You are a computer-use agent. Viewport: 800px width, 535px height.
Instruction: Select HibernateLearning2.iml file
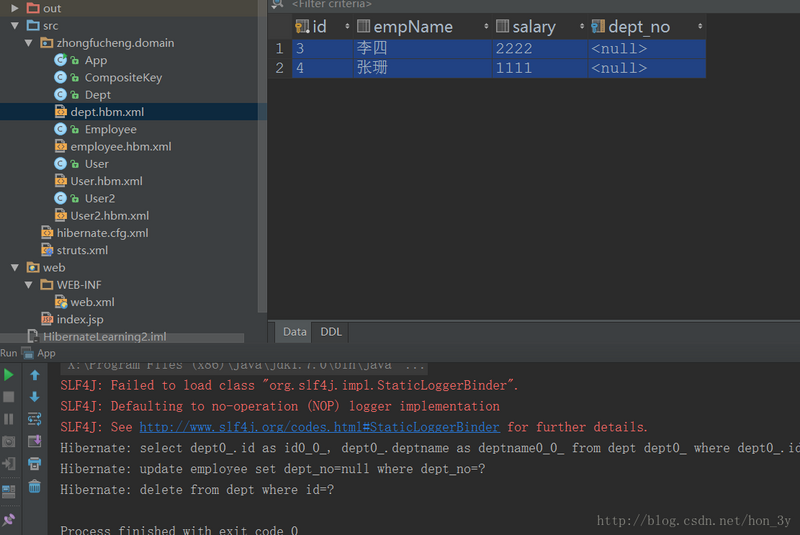tap(105, 337)
